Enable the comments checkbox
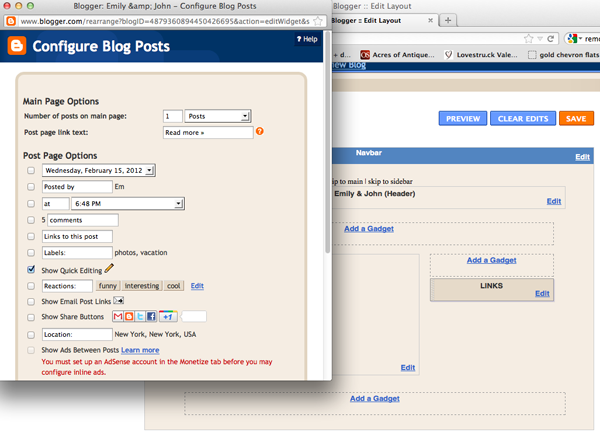 [x=31, y=220]
